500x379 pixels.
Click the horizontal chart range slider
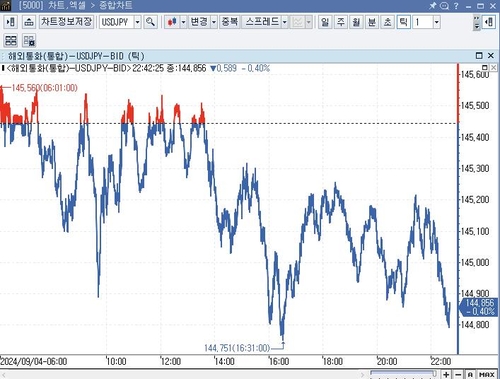click(x=403, y=374)
